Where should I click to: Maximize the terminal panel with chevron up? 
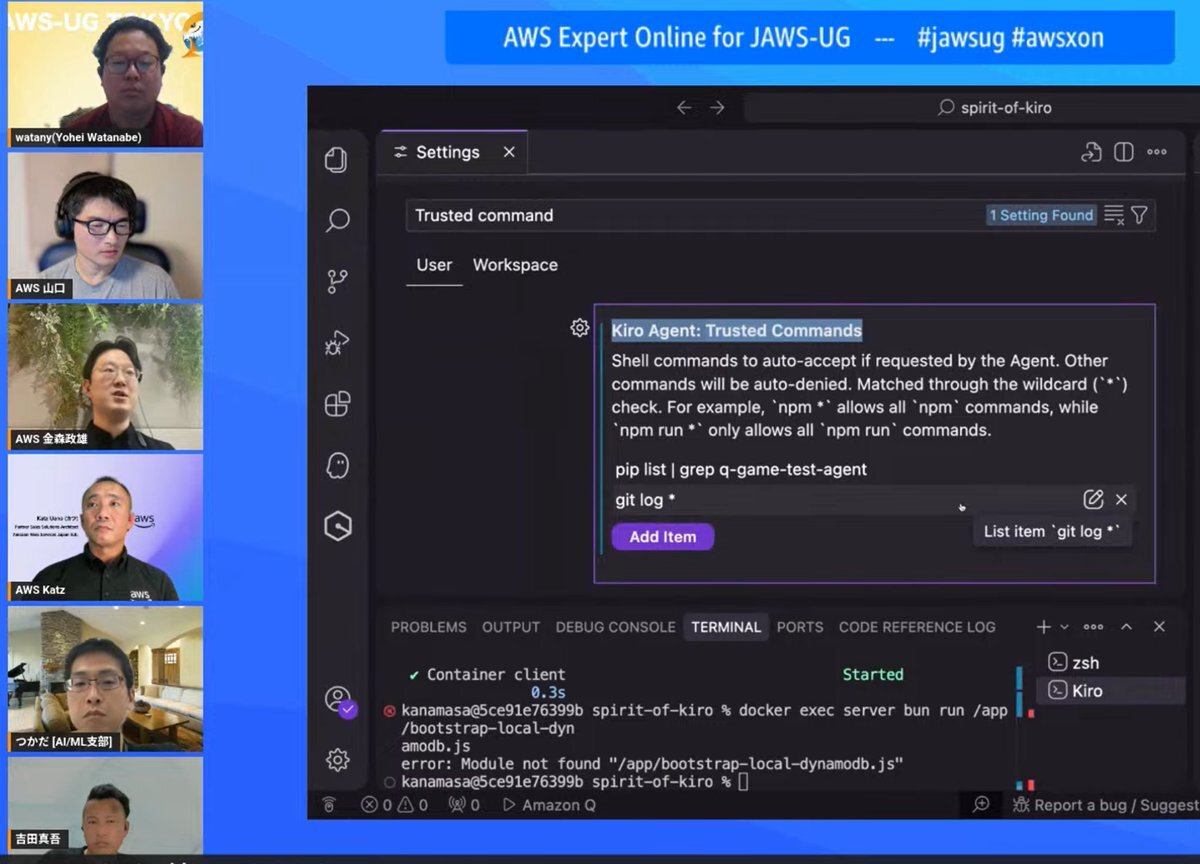1126,627
